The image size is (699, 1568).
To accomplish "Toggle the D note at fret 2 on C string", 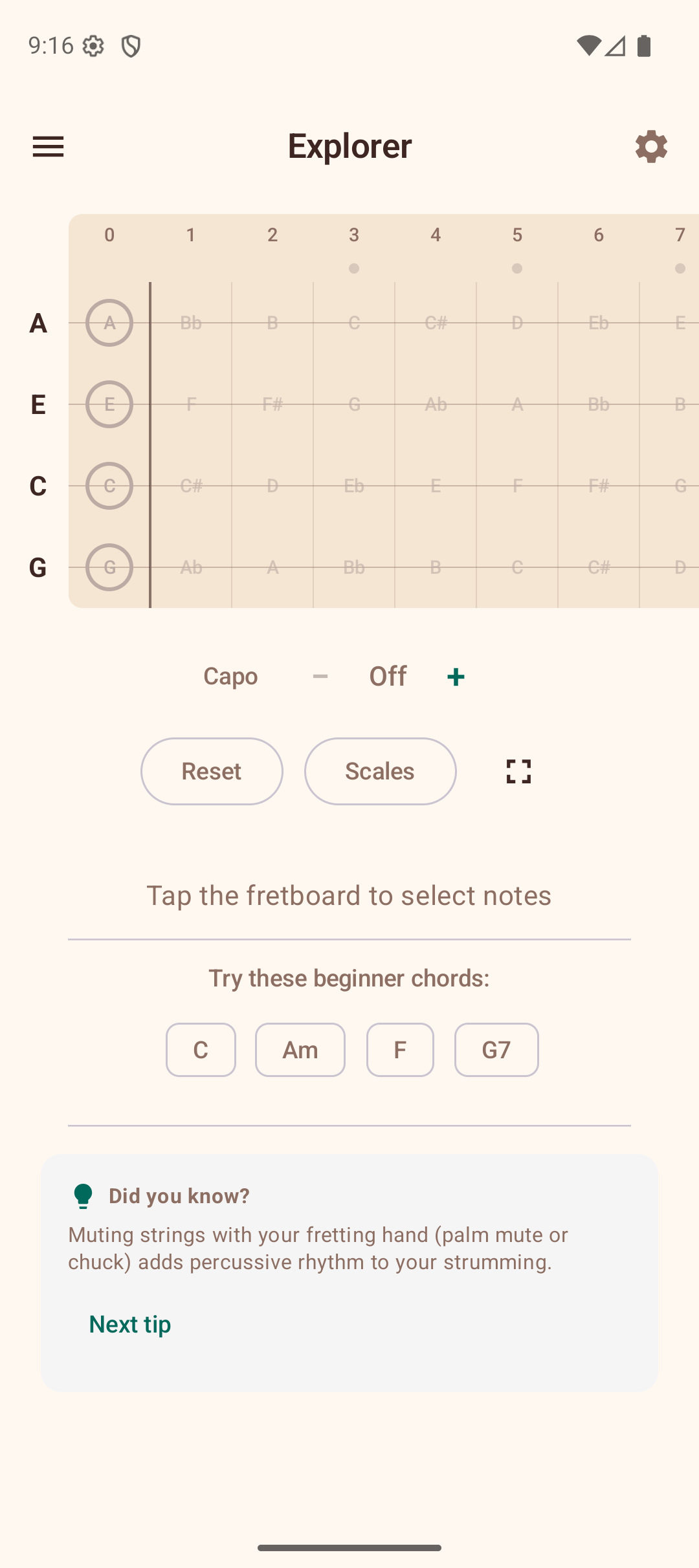I will coord(272,486).
